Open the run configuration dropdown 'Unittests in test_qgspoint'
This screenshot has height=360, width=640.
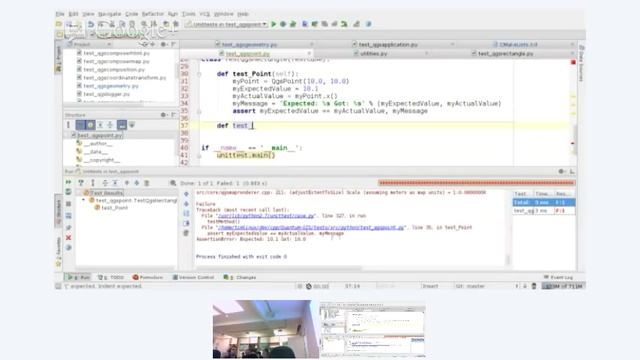[226, 24]
